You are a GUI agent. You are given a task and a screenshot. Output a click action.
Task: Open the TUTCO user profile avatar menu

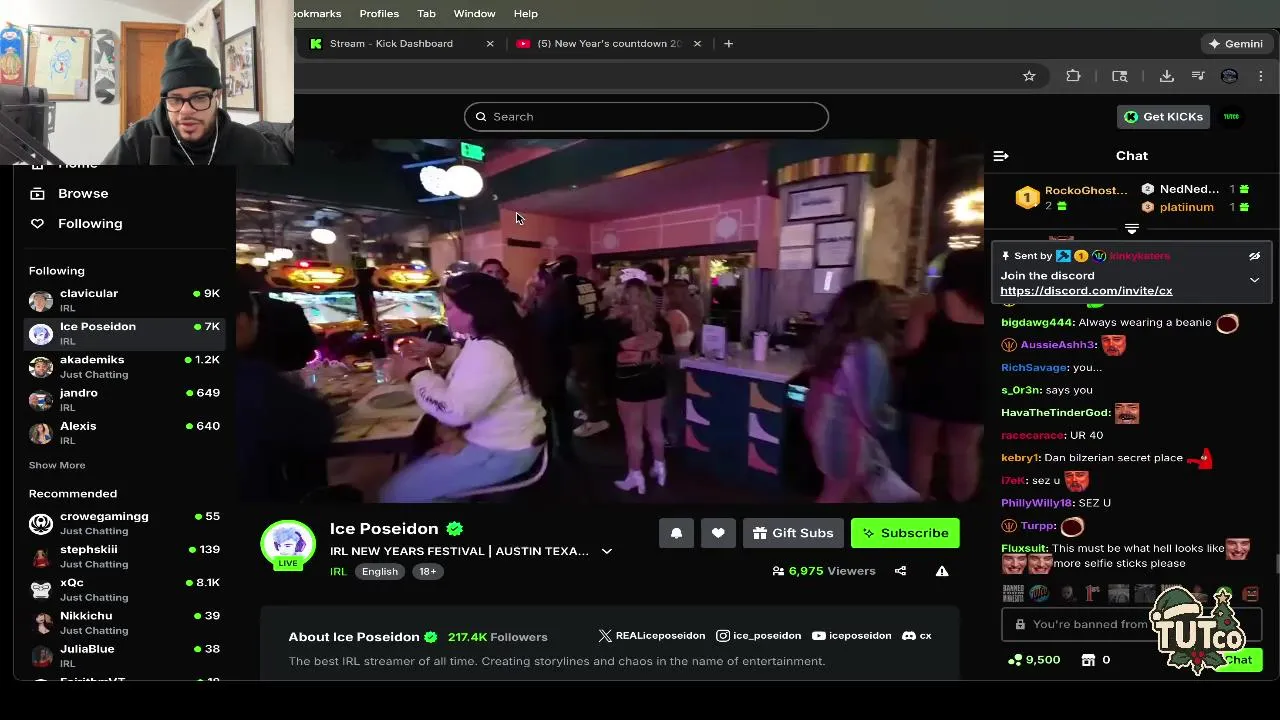tap(1232, 117)
